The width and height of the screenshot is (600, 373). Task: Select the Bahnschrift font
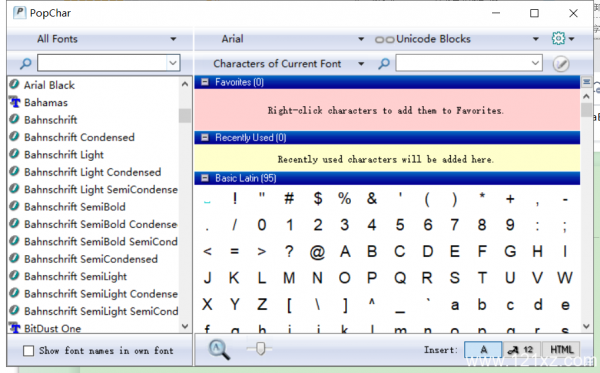point(51,120)
